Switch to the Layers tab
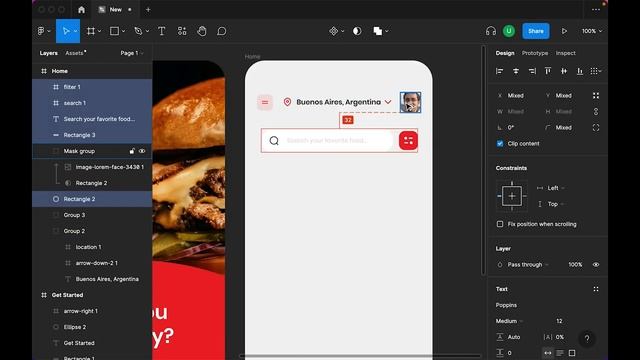 pos(49,53)
